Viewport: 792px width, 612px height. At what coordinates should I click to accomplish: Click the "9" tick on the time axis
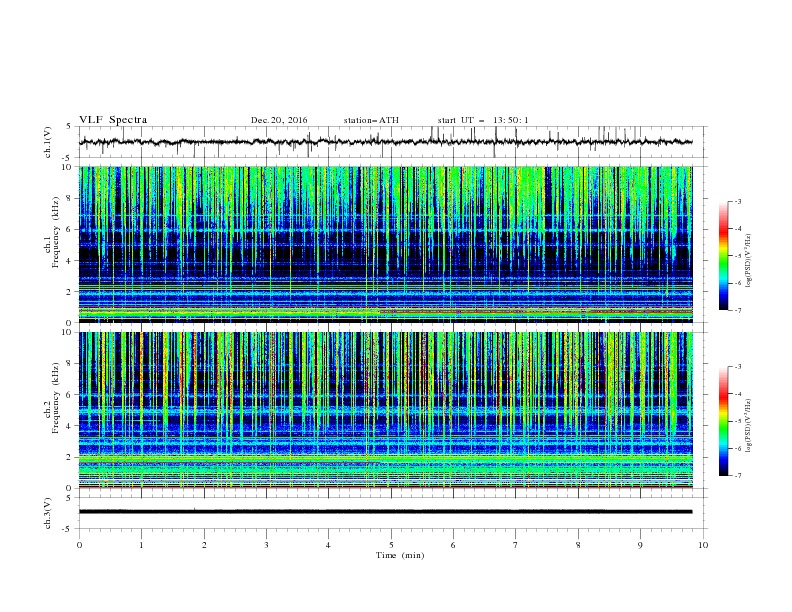click(640, 545)
